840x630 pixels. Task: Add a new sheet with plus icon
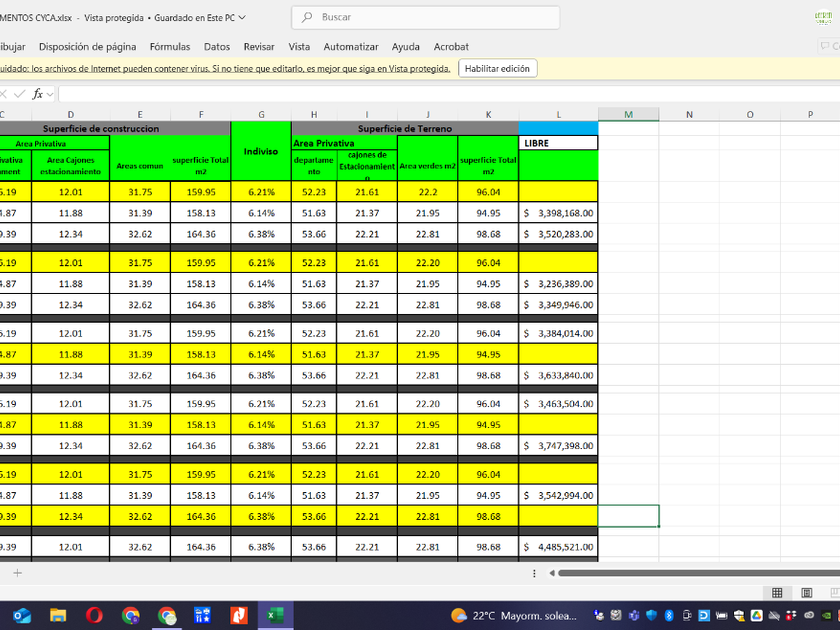[x=17, y=573]
